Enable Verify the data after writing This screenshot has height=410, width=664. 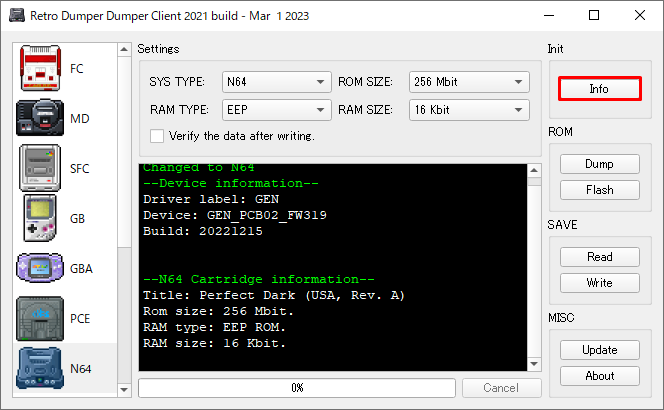coord(157,136)
